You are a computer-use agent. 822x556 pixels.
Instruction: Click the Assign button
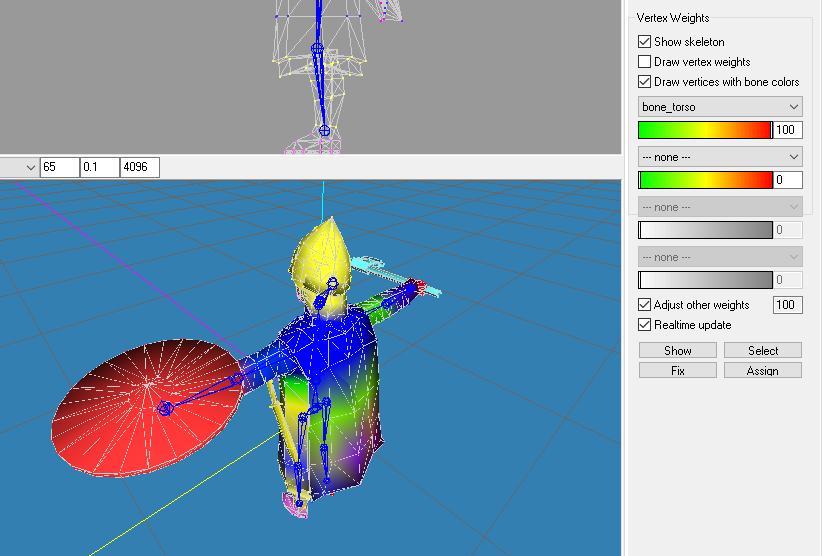763,370
